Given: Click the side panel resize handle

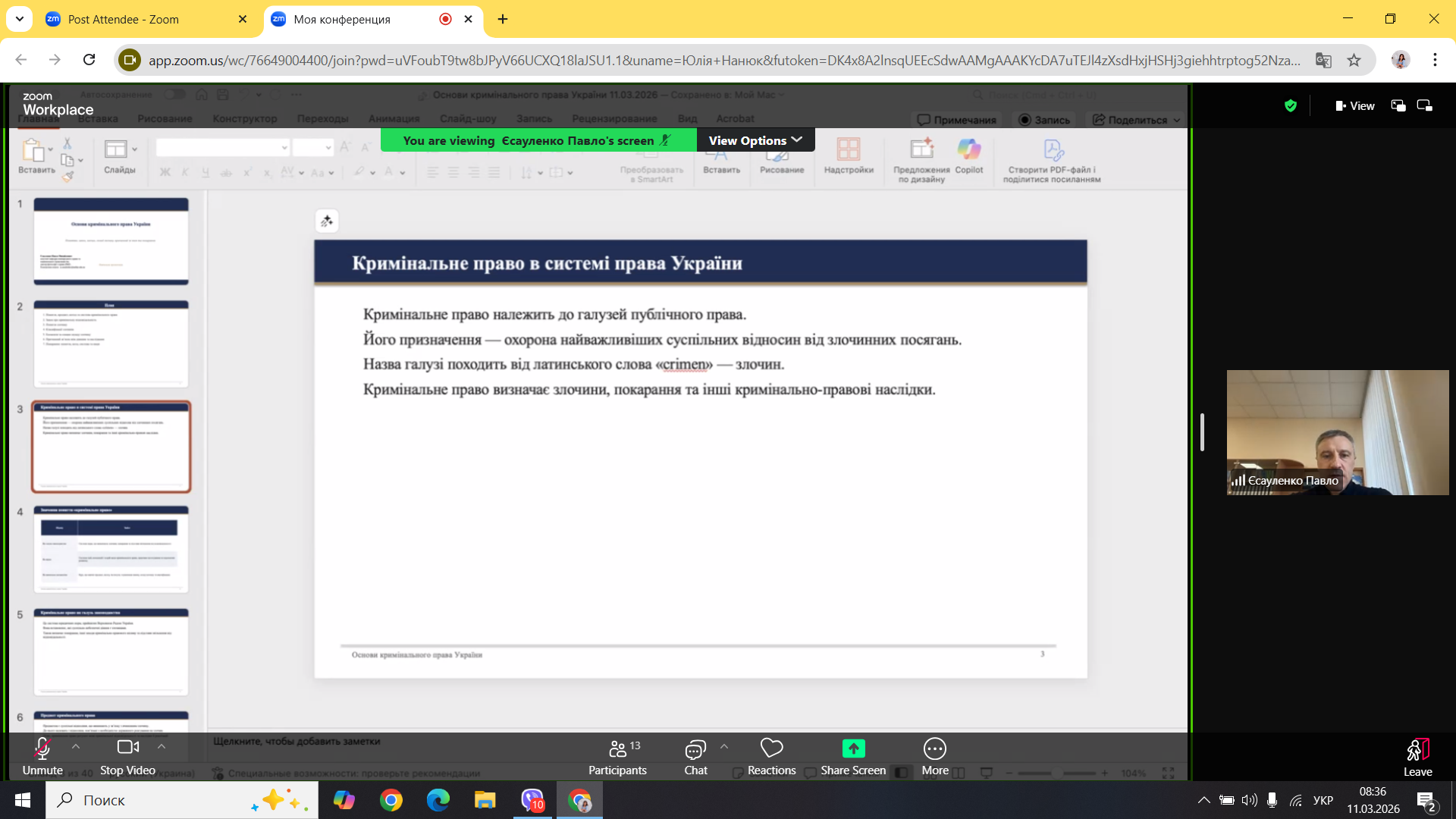Looking at the screenshot, I should click(1202, 432).
